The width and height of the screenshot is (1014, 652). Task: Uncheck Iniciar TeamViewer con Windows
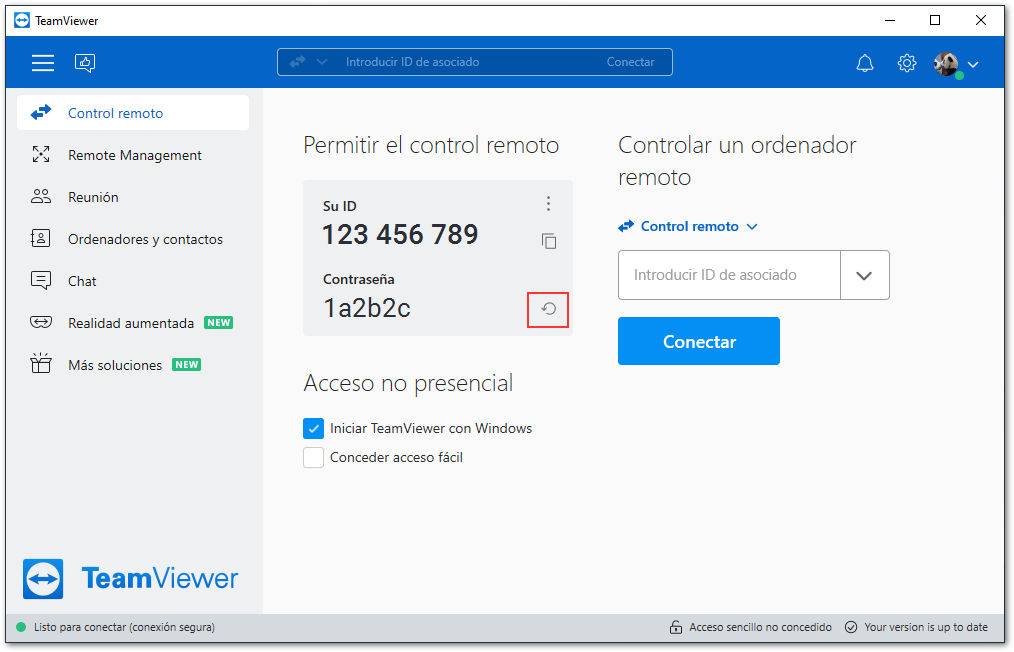tap(314, 428)
